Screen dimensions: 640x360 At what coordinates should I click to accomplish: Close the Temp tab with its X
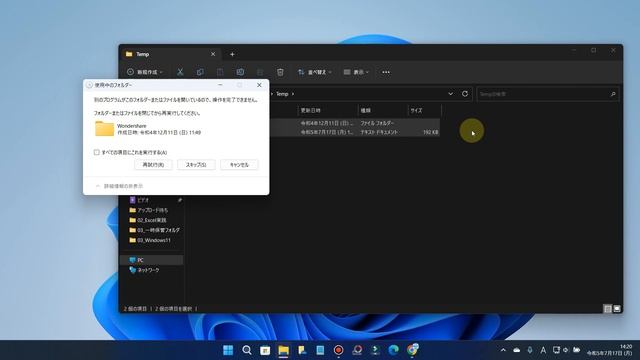pos(213,54)
